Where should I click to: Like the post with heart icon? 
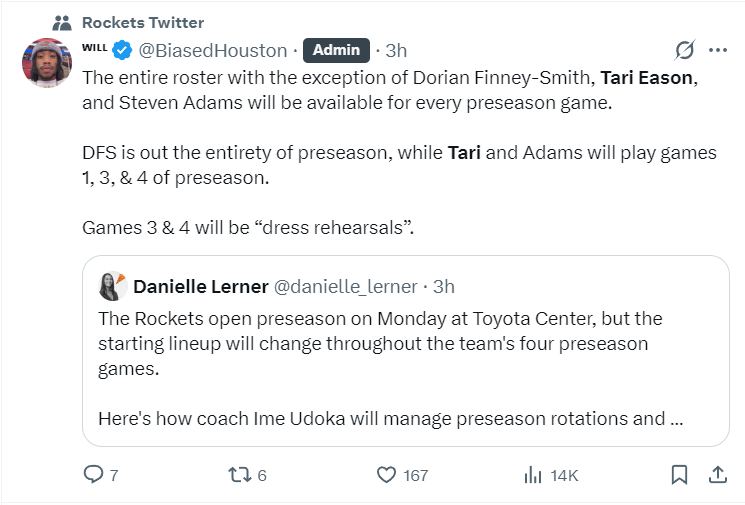click(387, 475)
